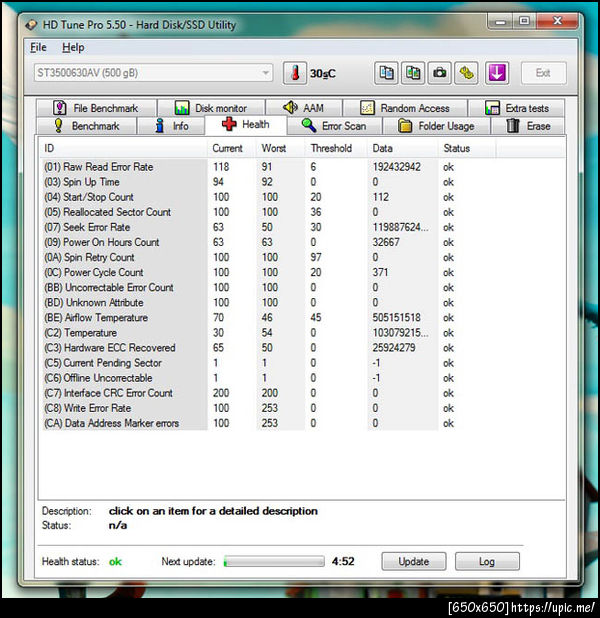
Task: Click the thermometer temperature icon
Action: 294,73
